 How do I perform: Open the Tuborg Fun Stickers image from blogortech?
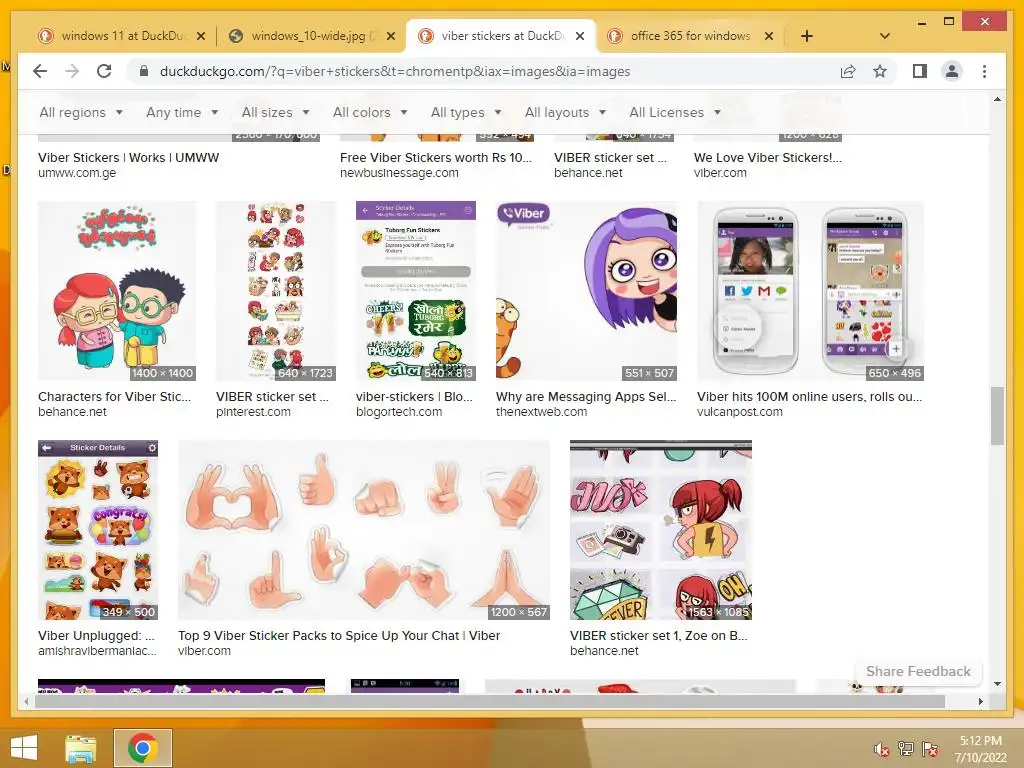coord(416,291)
